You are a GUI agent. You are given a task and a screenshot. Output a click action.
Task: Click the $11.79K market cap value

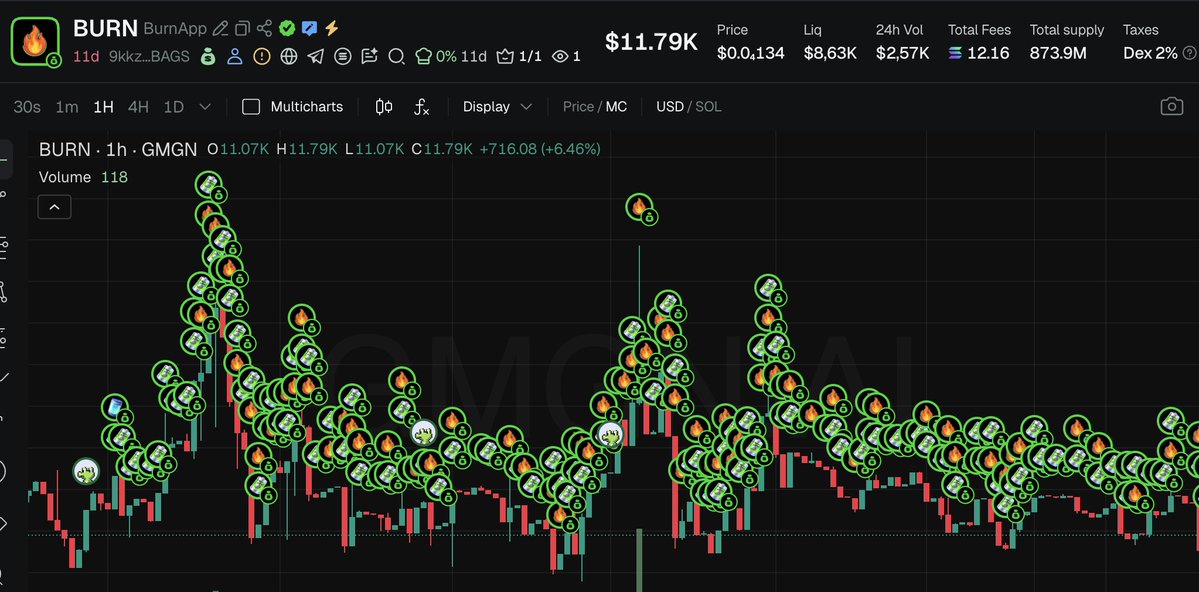(651, 41)
